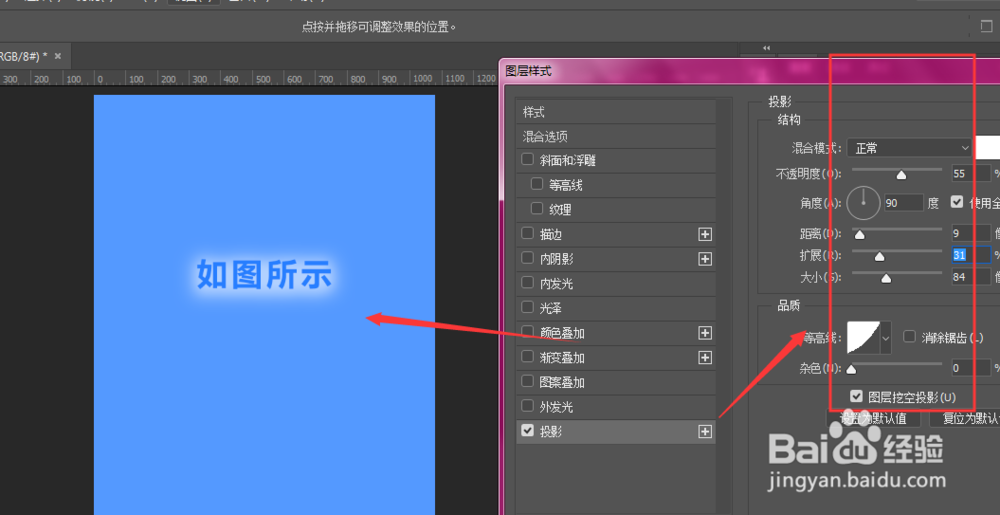The height and width of the screenshot is (515, 1000).
Task: Enable the 外发光 checkbox
Action: [x=527, y=405]
